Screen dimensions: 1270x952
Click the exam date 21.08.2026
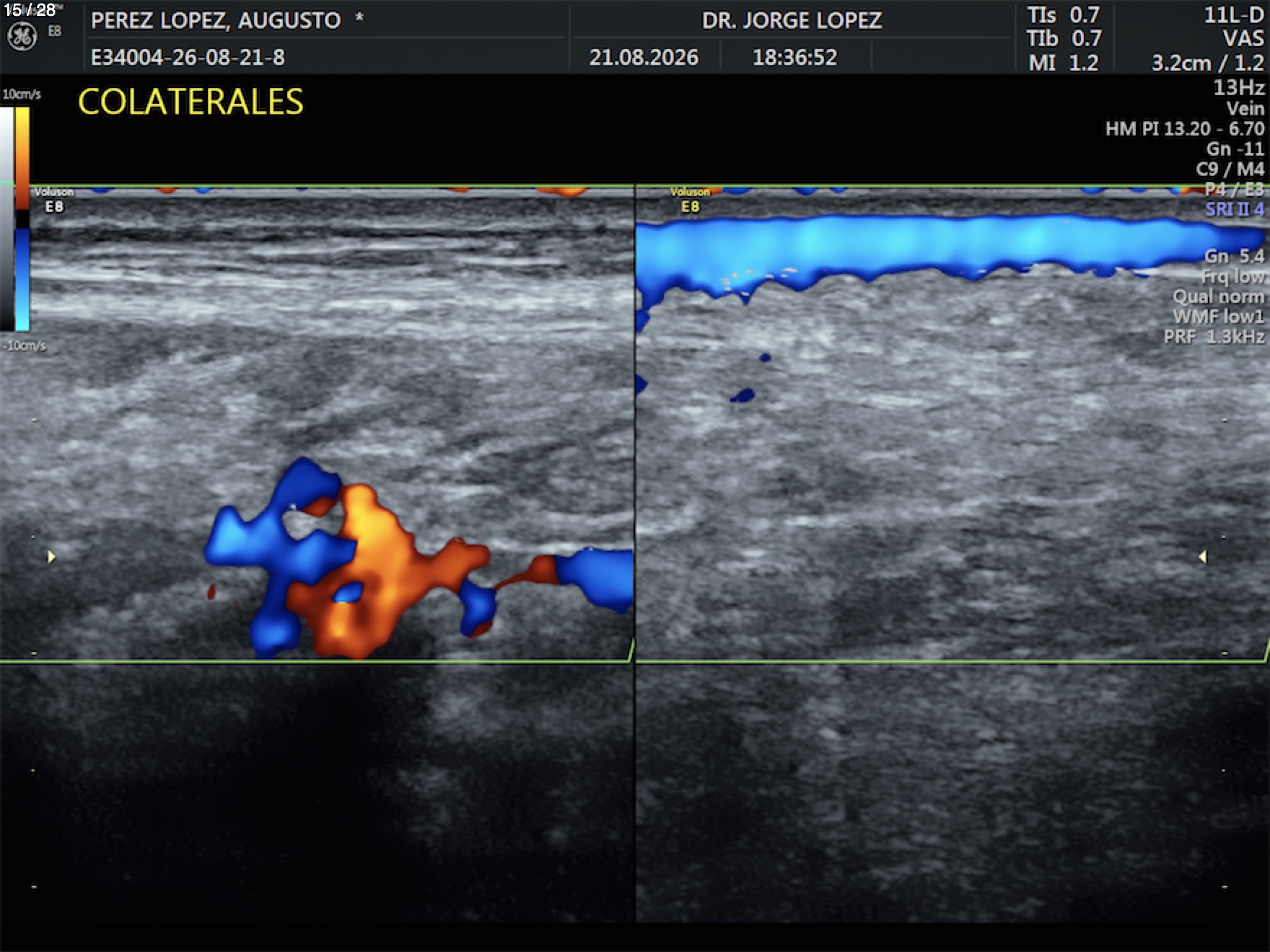[644, 57]
